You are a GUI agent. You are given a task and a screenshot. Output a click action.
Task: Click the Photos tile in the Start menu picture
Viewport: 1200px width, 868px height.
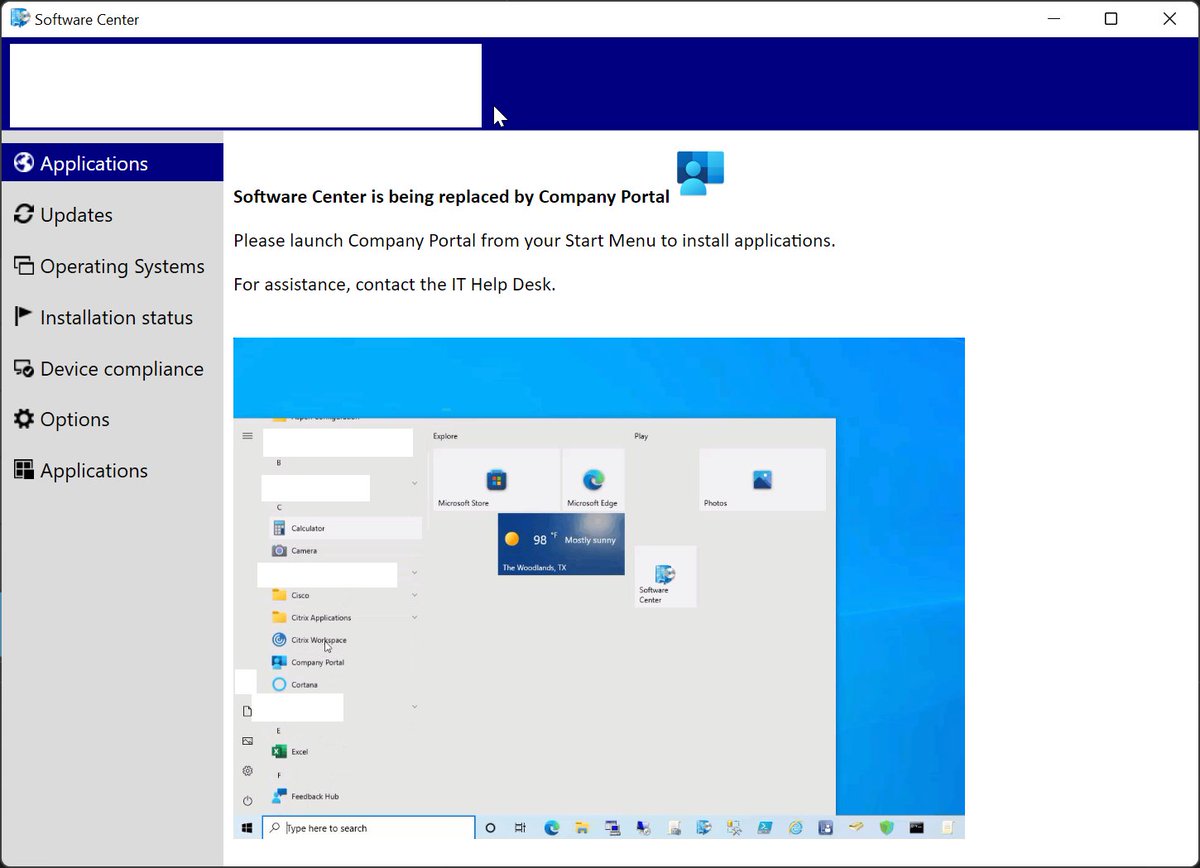pyautogui.click(x=762, y=480)
